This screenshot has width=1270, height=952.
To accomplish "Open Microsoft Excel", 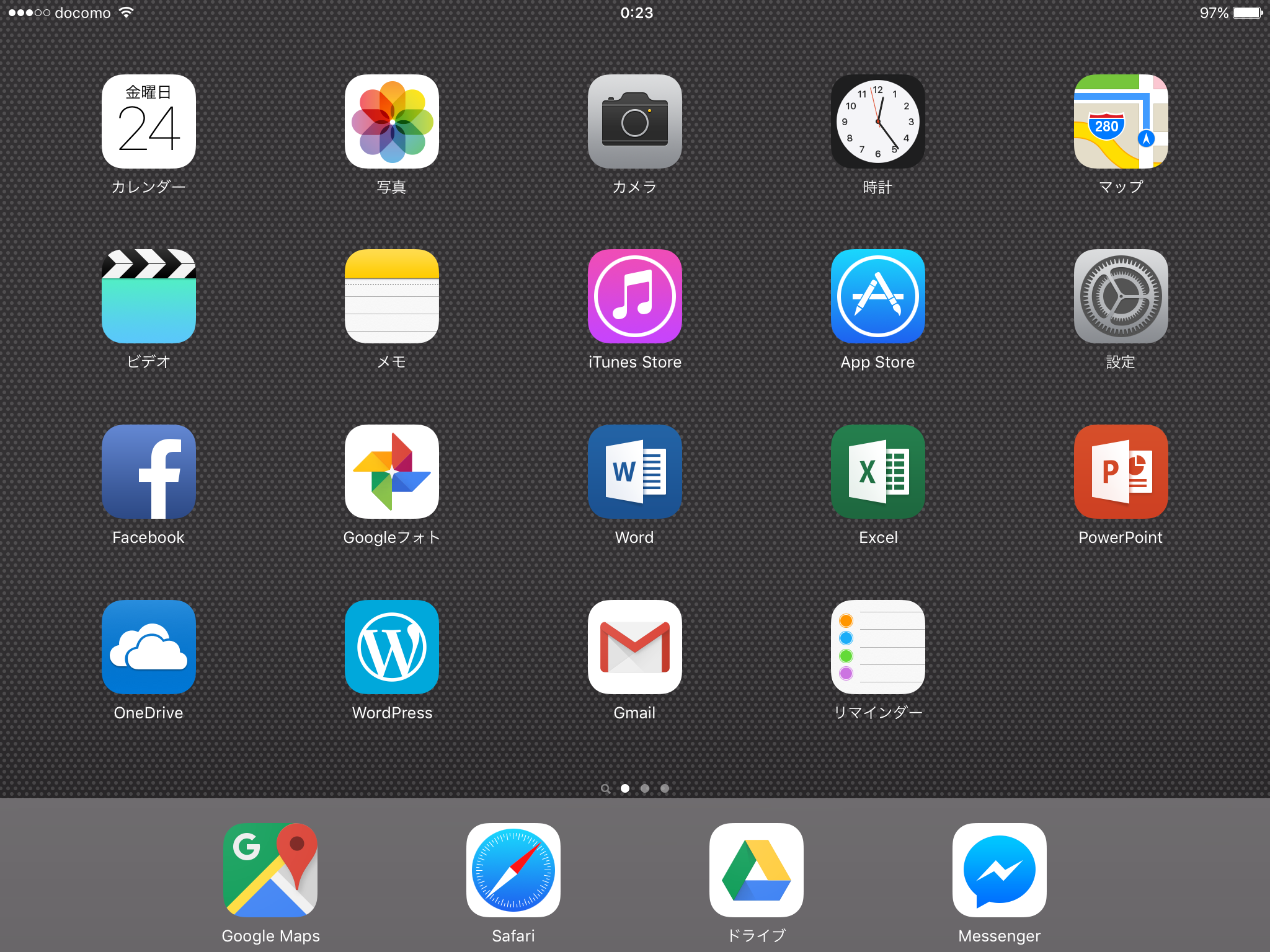I will (x=878, y=472).
